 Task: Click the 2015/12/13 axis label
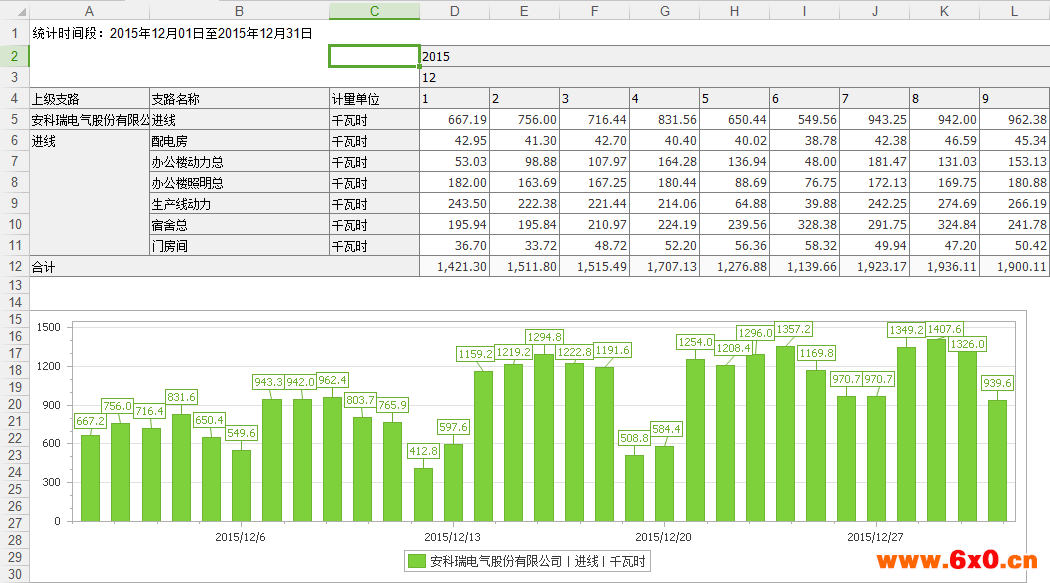tap(452, 537)
